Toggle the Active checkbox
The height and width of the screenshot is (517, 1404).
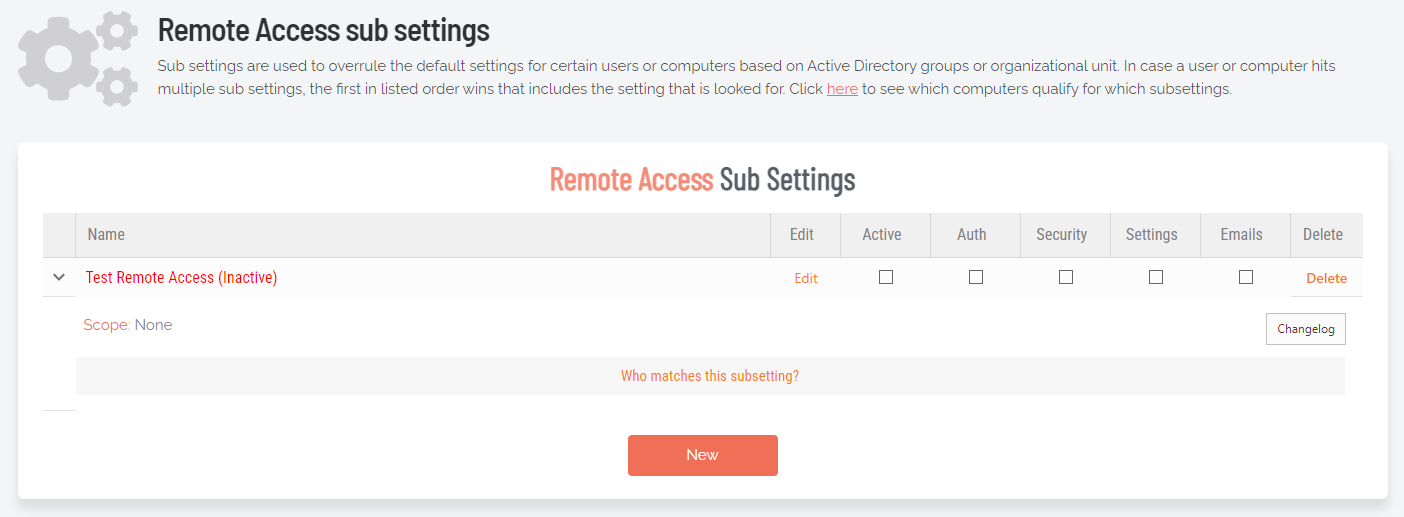point(886,277)
